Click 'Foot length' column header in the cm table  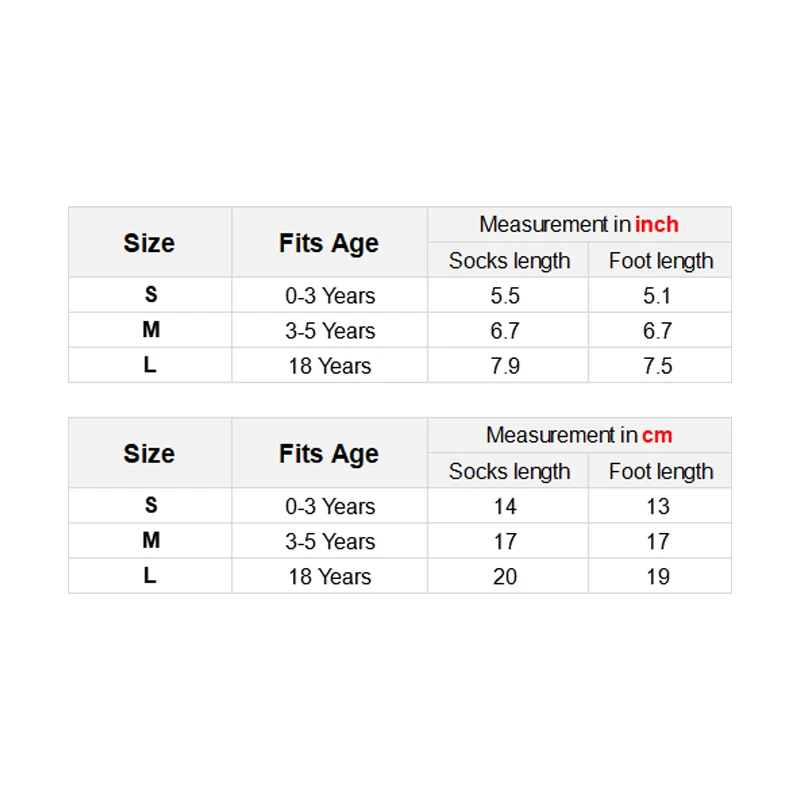tap(661, 472)
